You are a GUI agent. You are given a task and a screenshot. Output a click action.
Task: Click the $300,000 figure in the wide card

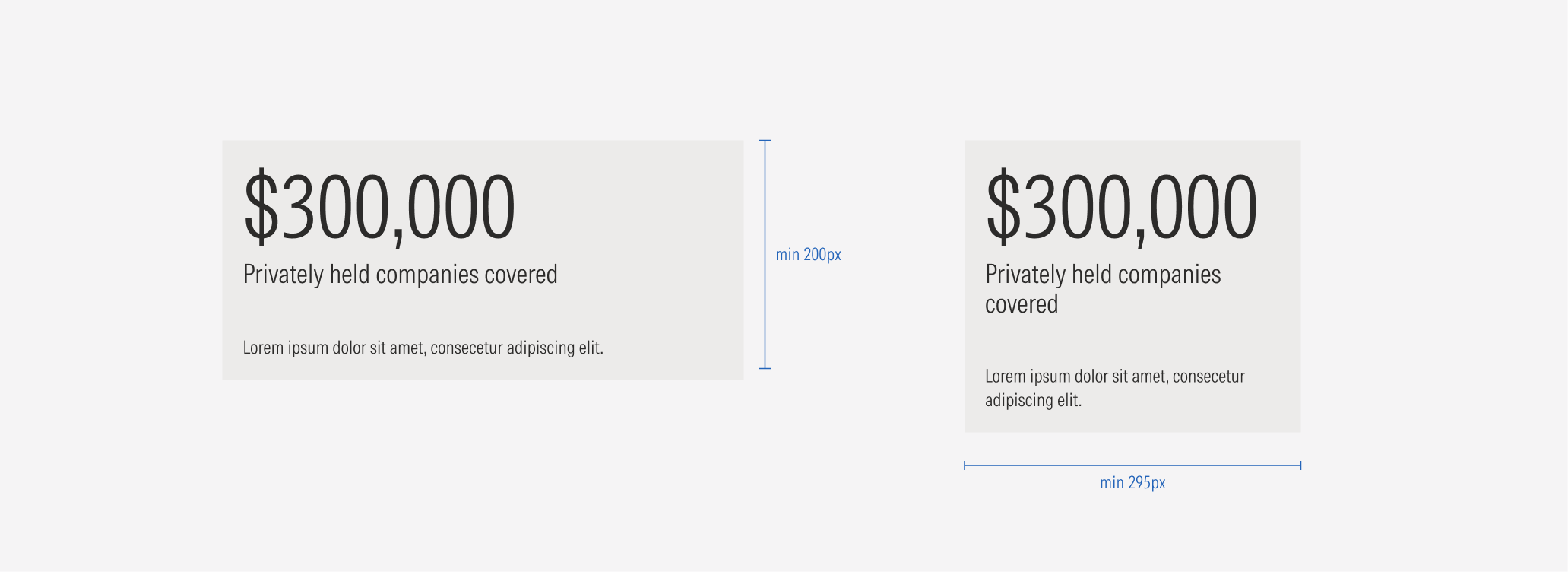click(x=379, y=207)
